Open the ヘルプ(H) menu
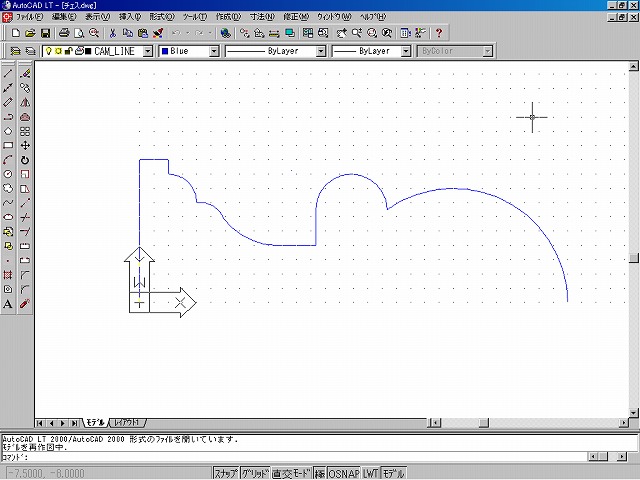 pos(373,17)
